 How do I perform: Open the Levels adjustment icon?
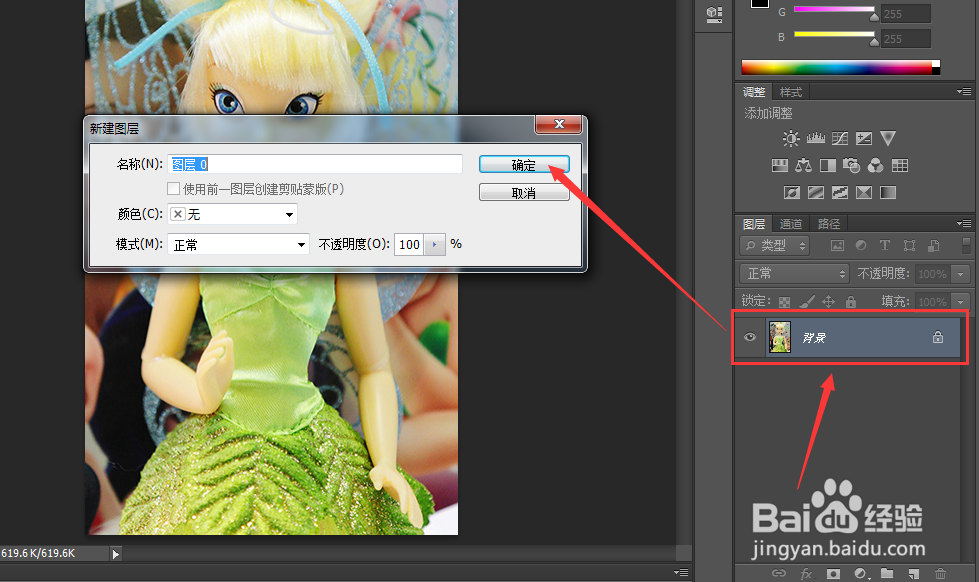pos(815,138)
